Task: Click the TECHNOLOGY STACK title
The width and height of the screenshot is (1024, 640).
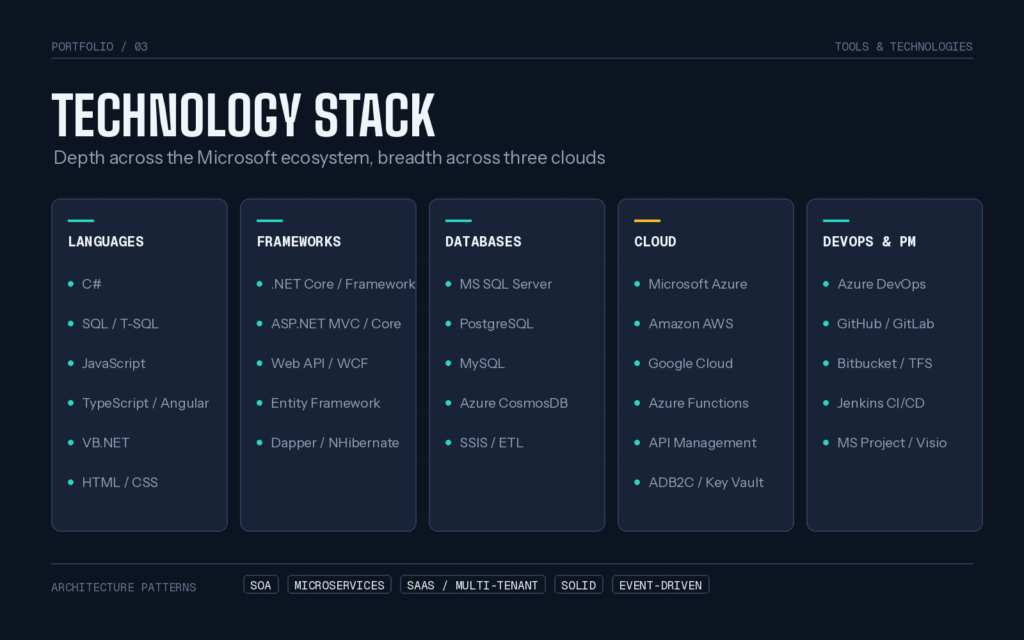Action: (x=243, y=116)
